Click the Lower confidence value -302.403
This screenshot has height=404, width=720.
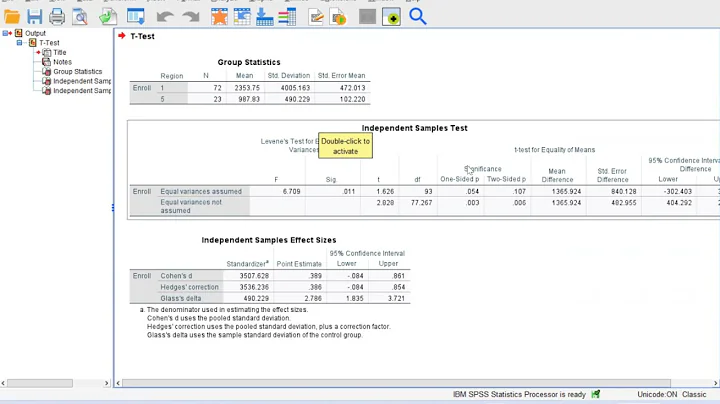click(x=677, y=191)
